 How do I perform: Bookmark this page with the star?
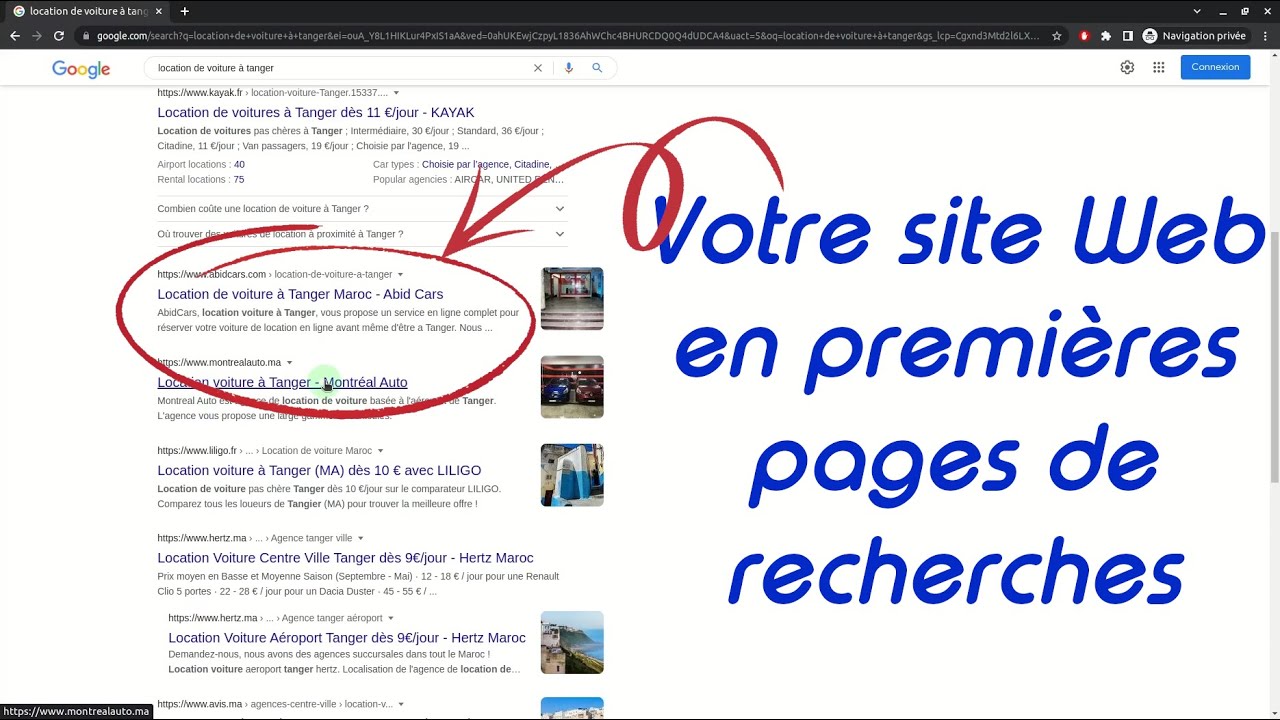(x=1057, y=36)
